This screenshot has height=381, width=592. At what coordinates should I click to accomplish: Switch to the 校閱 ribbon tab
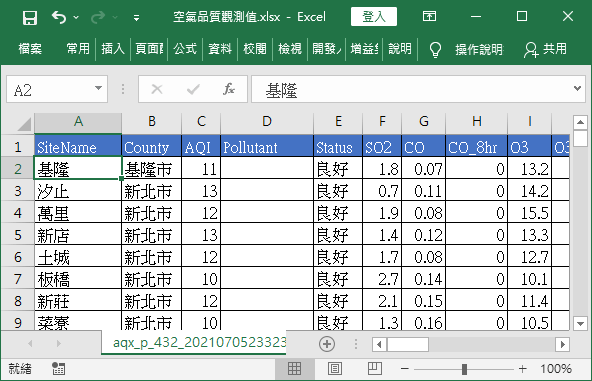255,49
